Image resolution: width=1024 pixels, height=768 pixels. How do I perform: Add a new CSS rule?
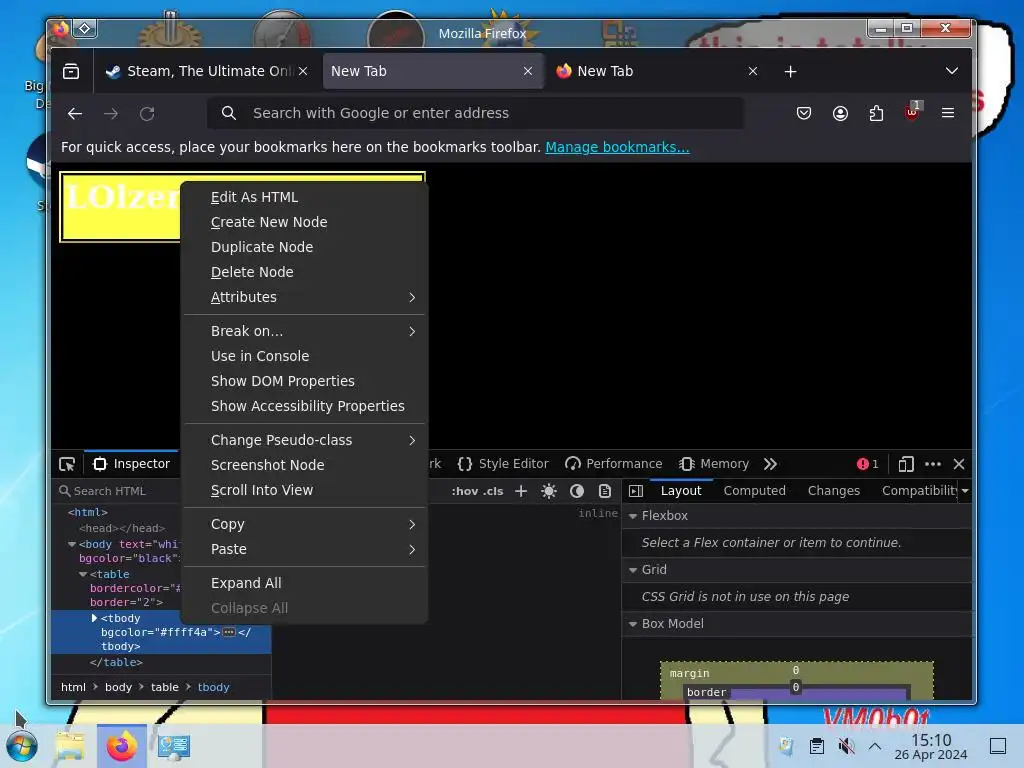click(x=521, y=491)
